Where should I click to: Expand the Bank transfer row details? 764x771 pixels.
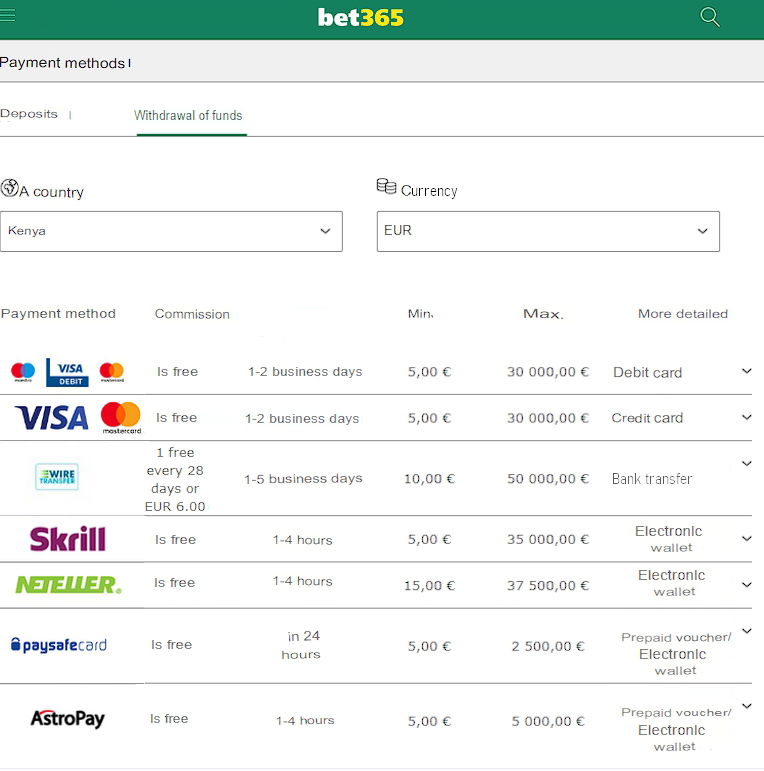746,464
